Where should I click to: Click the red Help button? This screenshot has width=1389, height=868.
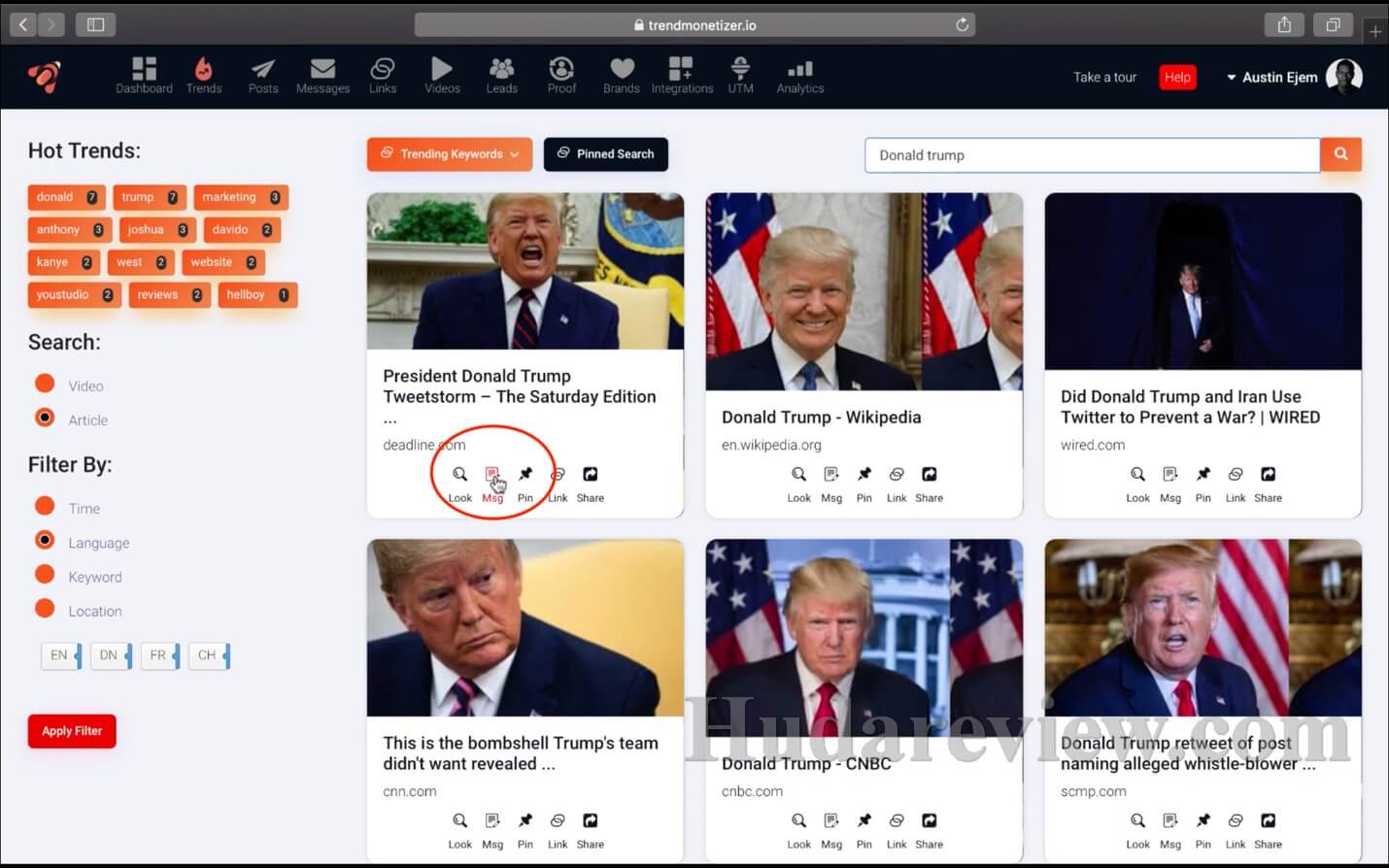(x=1177, y=77)
